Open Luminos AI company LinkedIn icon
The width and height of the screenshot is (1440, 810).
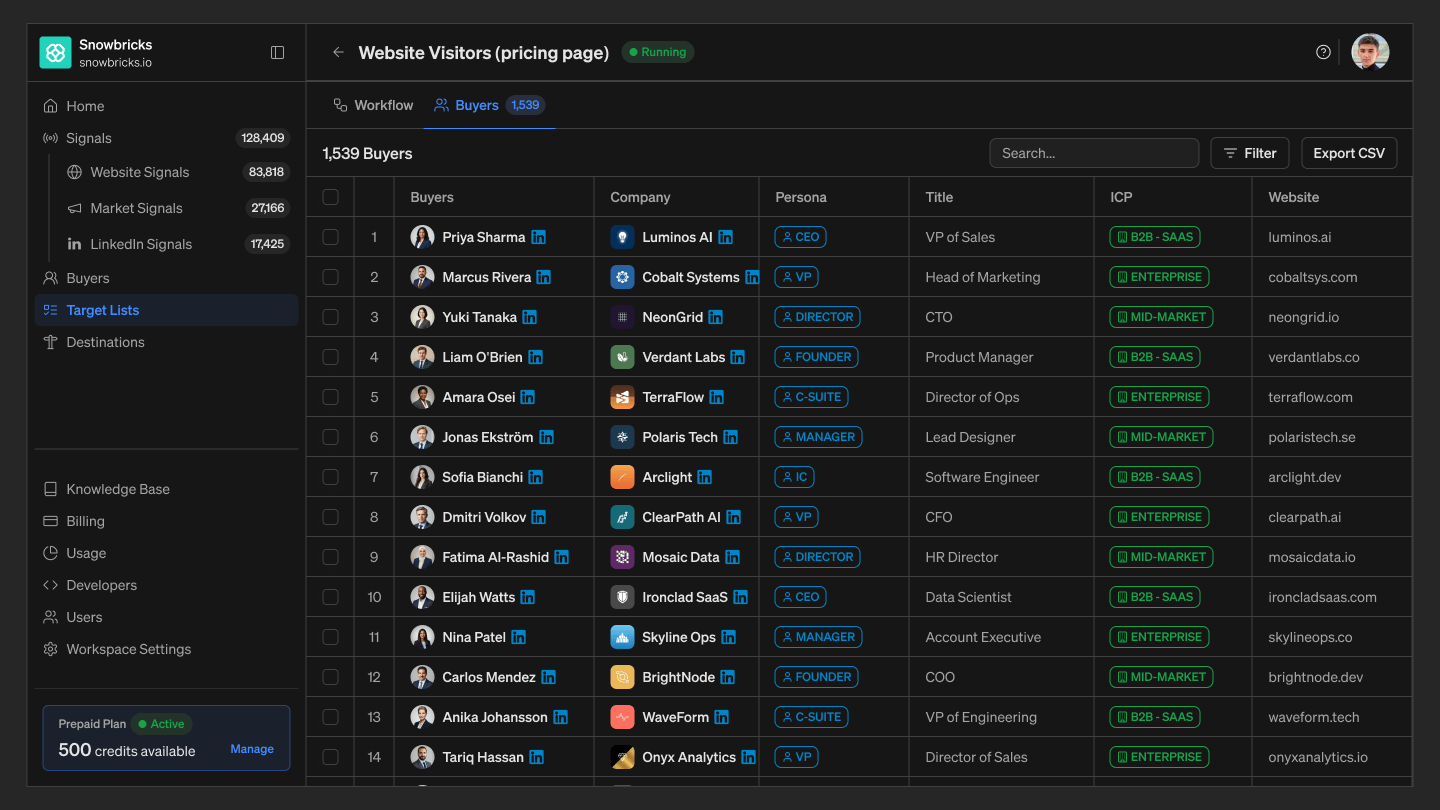[726, 237]
